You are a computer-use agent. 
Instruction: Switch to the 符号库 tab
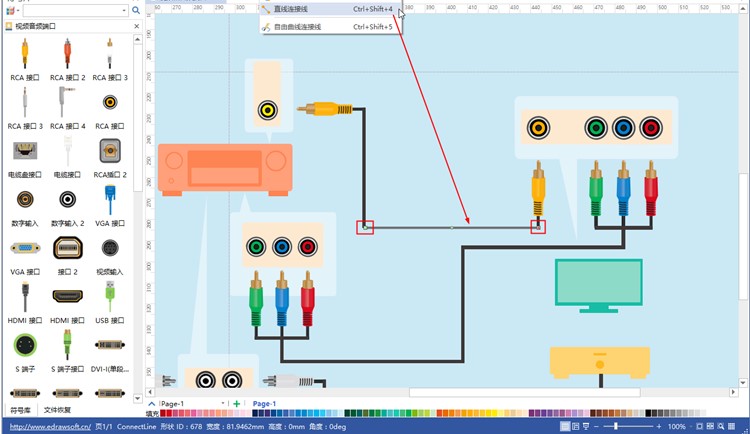(x=21, y=410)
